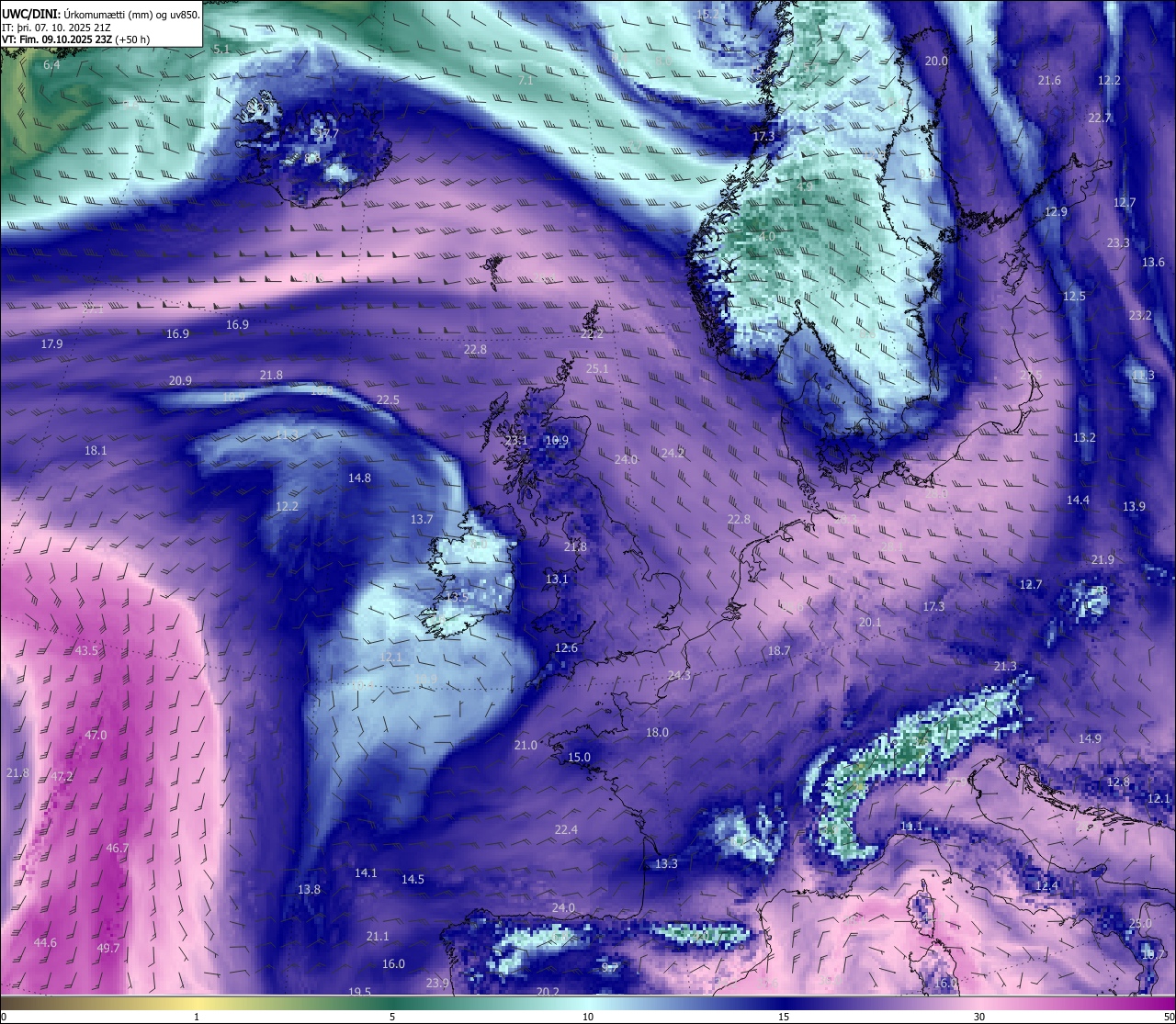The height and width of the screenshot is (1024, 1176).
Task: Click the 21.6 value on the map
Action: click(1049, 81)
